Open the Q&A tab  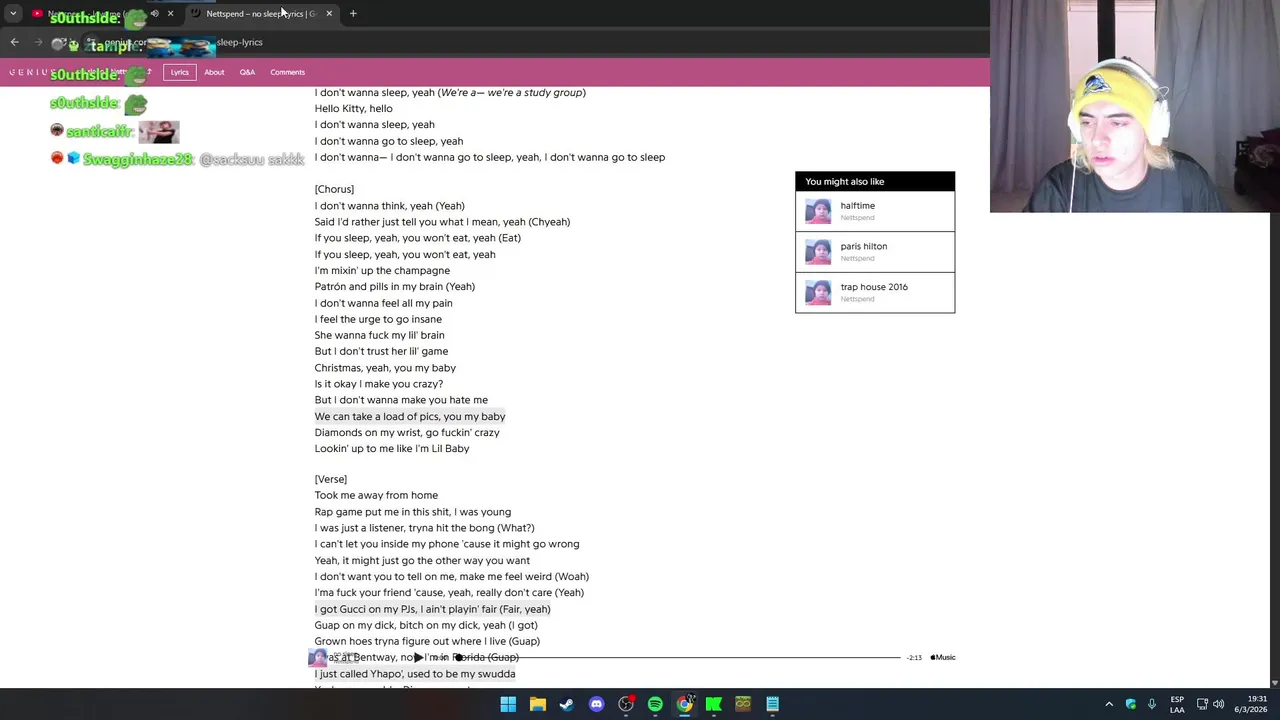(x=247, y=72)
